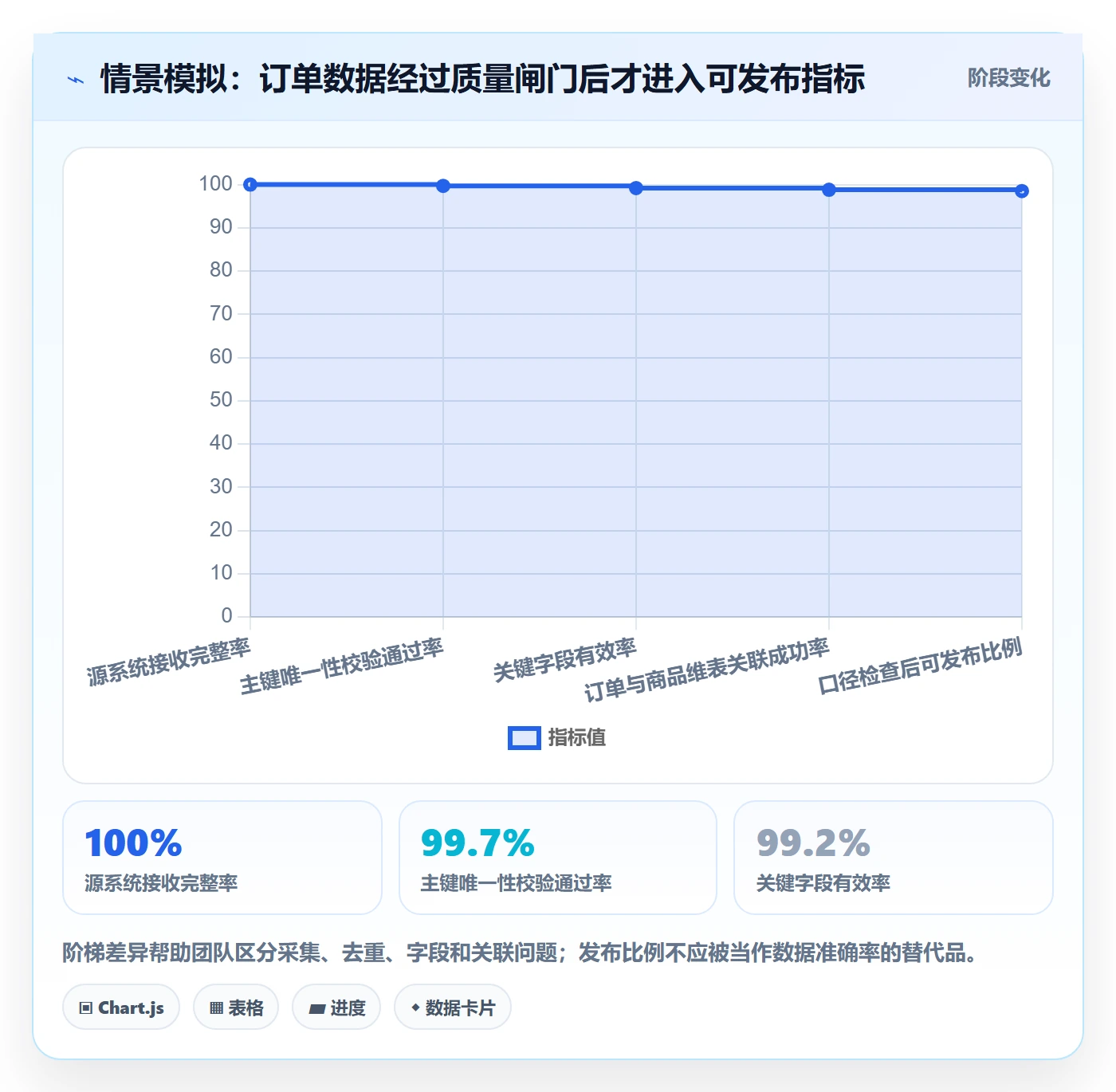Viewport: 1116px width, 1092px height.
Task: Click the 指标值 legend label
Action: pyautogui.click(x=577, y=738)
